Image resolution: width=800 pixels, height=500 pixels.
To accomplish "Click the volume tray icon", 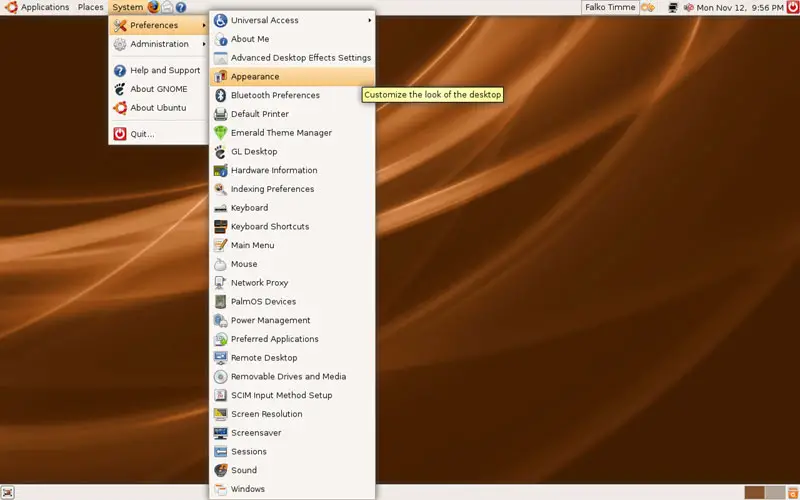I will (x=688, y=8).
